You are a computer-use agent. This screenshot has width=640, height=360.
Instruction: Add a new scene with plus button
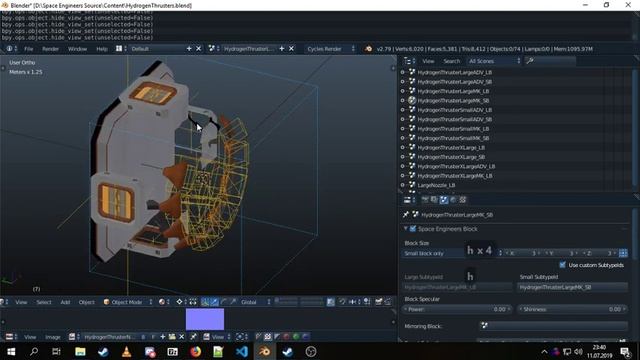click(x=282, y=49)
